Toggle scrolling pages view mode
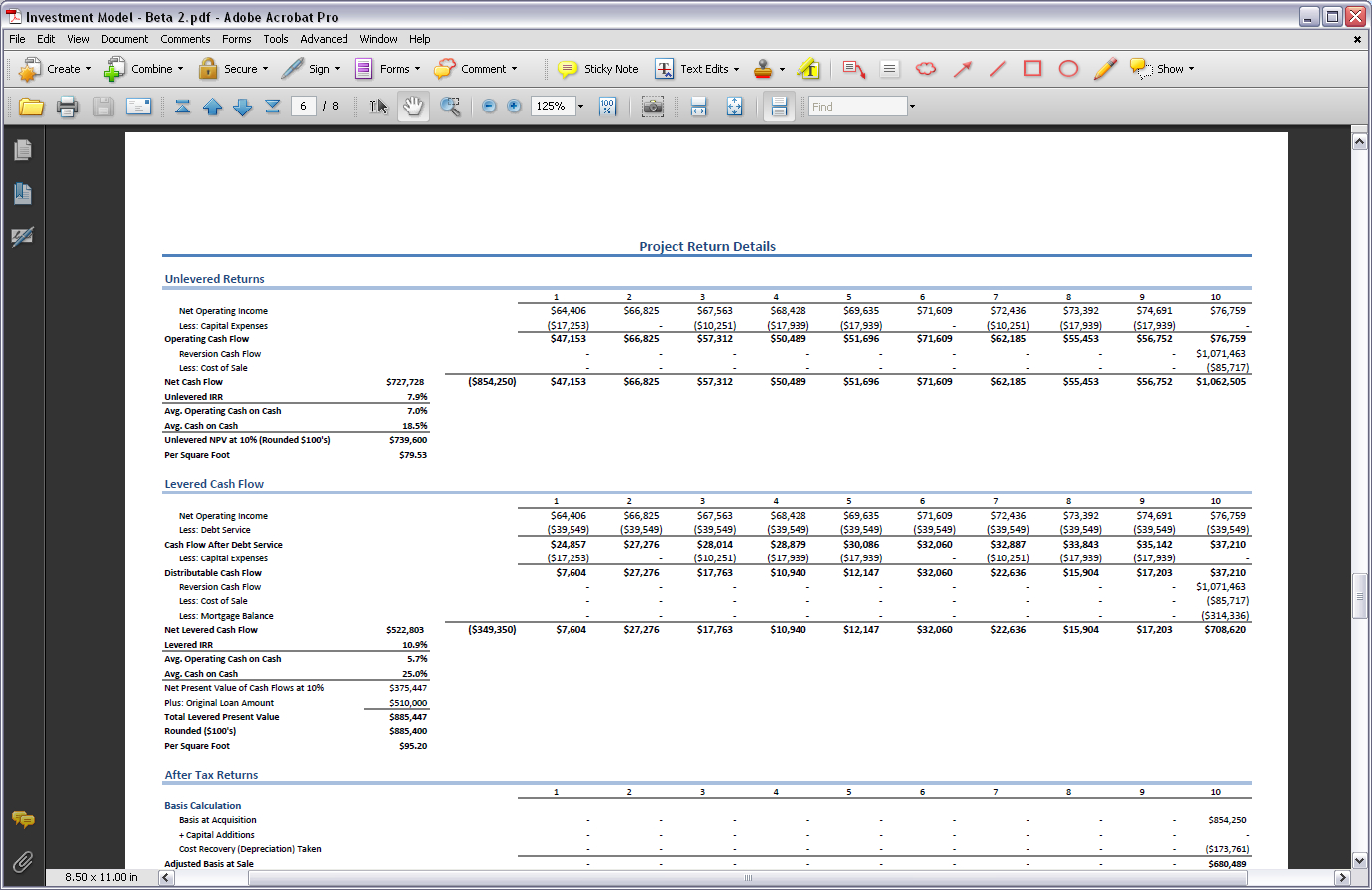Image resolution: width=1372 pixels, height=890 pixels. pyautogui.click(x=779, y=107)
